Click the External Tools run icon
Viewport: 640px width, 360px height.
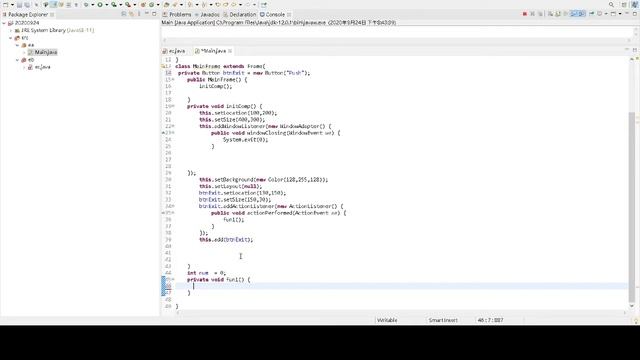(128, 4)
